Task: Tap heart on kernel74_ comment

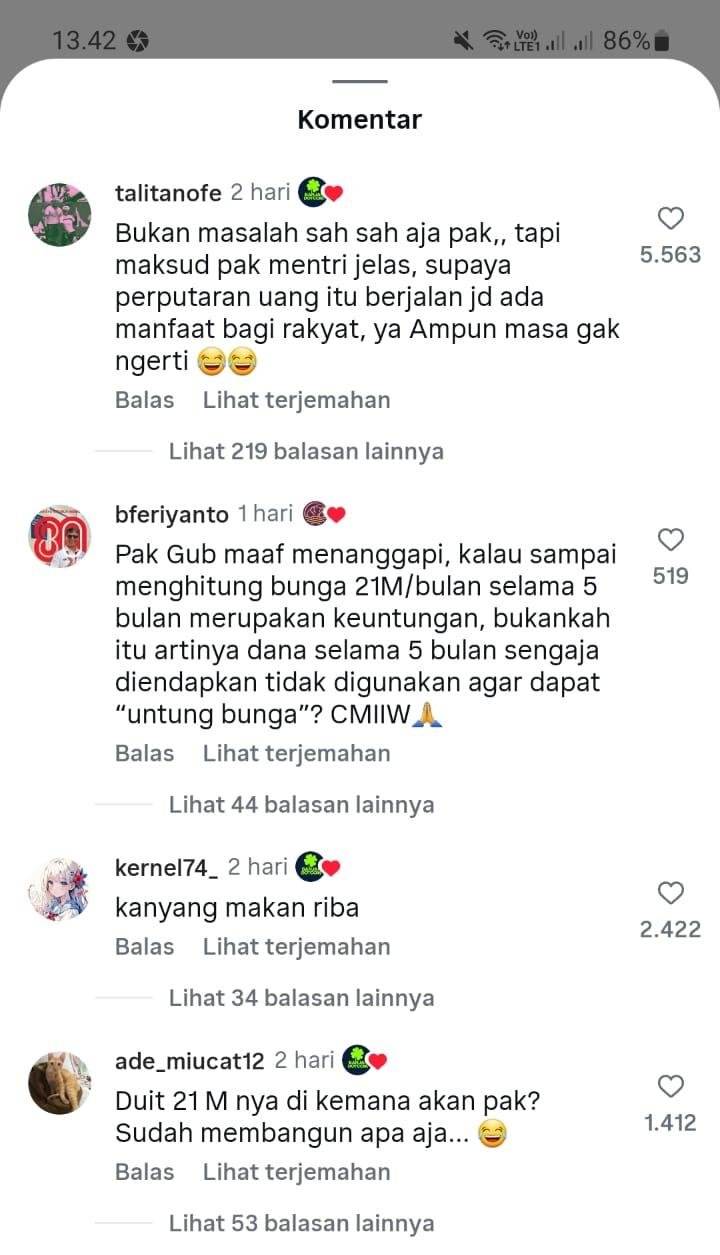Action: coord(670,893)
